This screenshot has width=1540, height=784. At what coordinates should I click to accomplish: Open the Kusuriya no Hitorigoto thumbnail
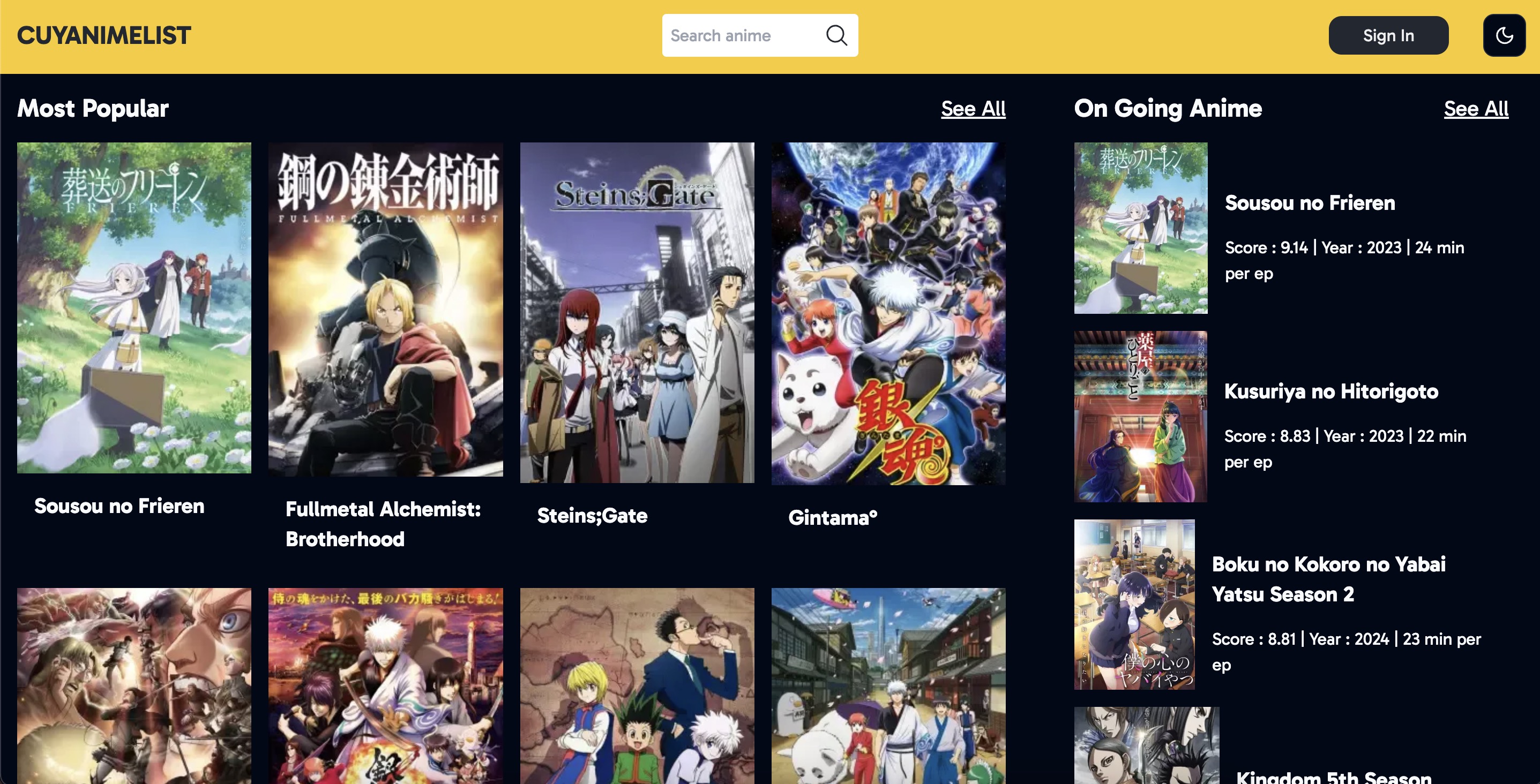click(1141, 417)
